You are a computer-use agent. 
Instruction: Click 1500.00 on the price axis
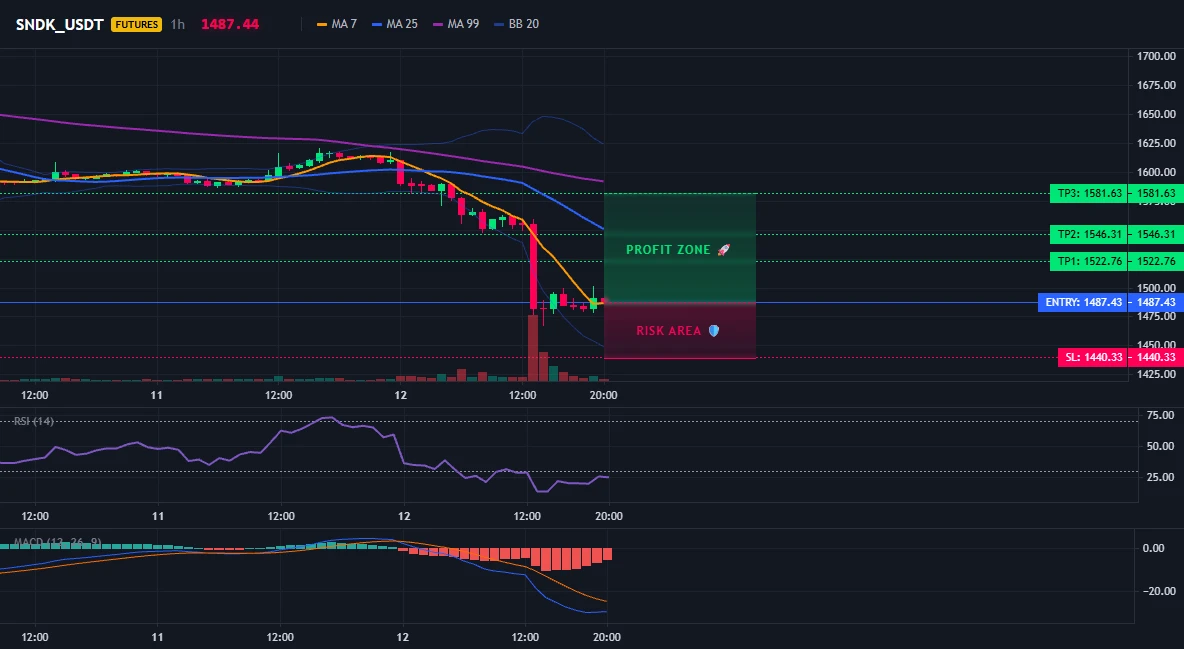point(1156,288)
